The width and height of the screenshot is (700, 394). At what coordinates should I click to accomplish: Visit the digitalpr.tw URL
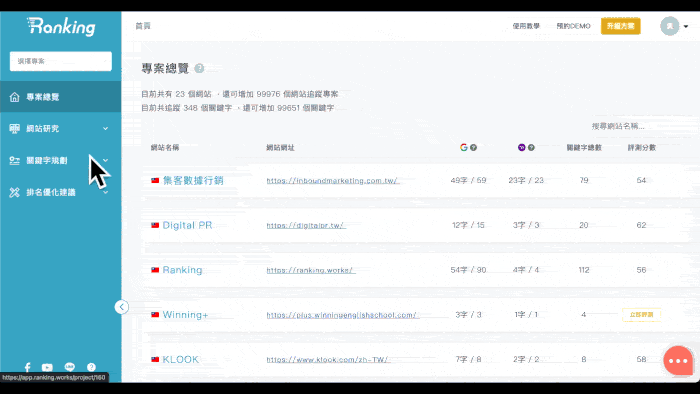tap(306, 225)
